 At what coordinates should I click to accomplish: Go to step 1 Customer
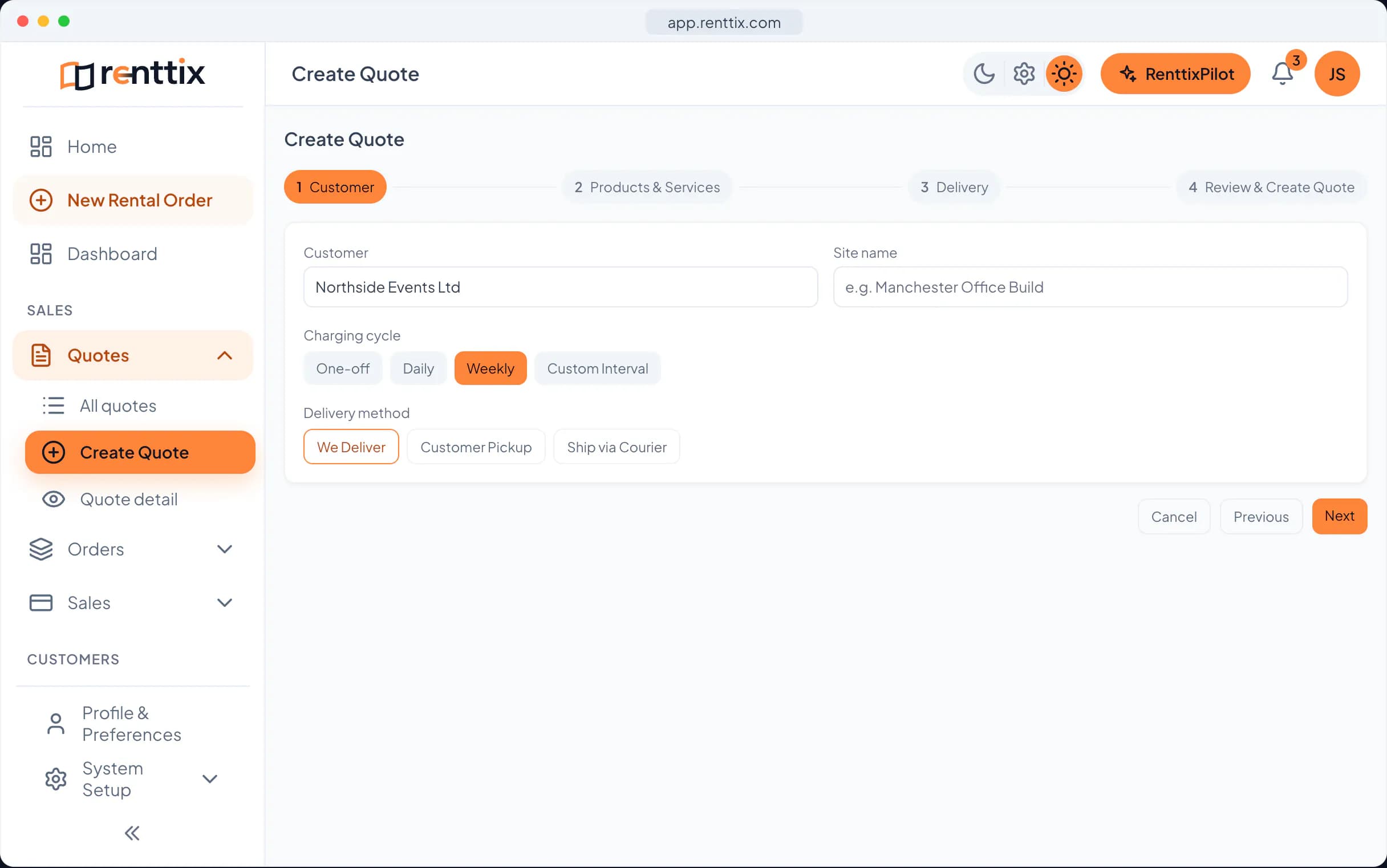[x=335, y=187]
